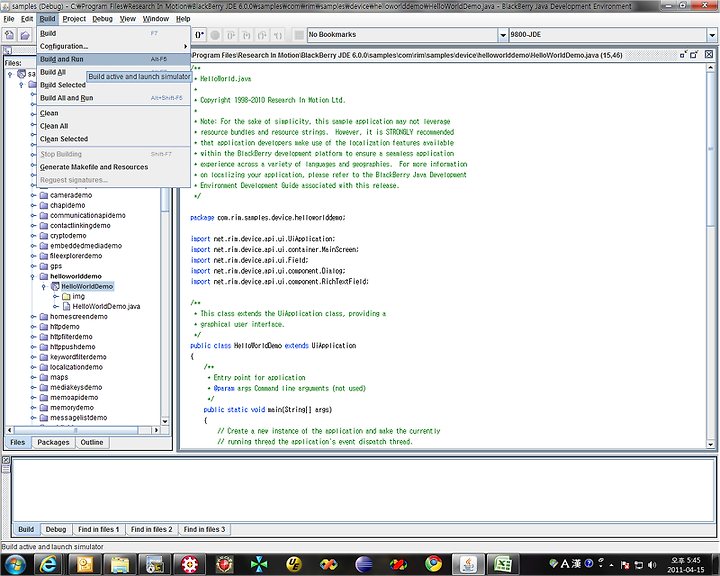Close the HelloWorldDemo.java editor pane

(709, 54)
